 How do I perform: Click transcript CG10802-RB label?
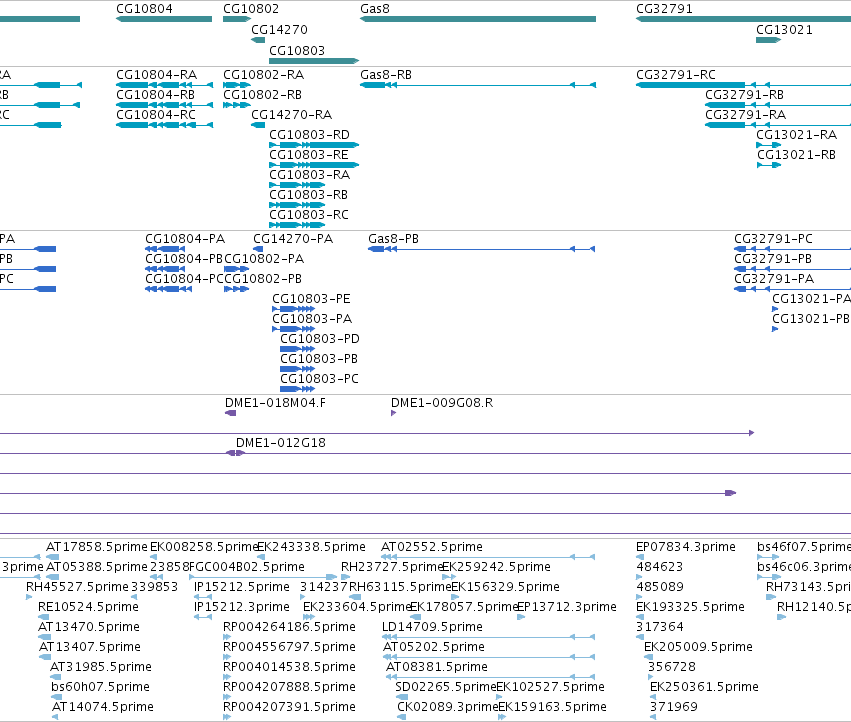(262, 95)
